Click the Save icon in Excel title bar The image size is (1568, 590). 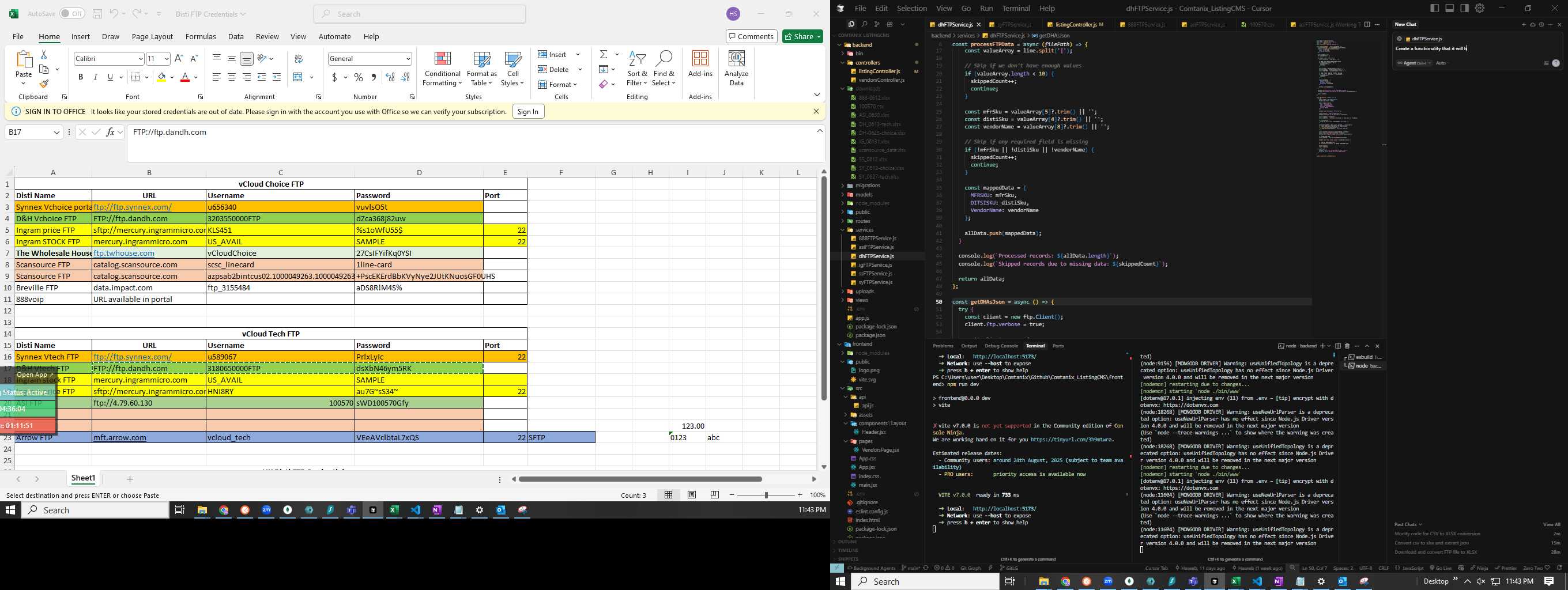pyautogui.click(x=97, y=13)
